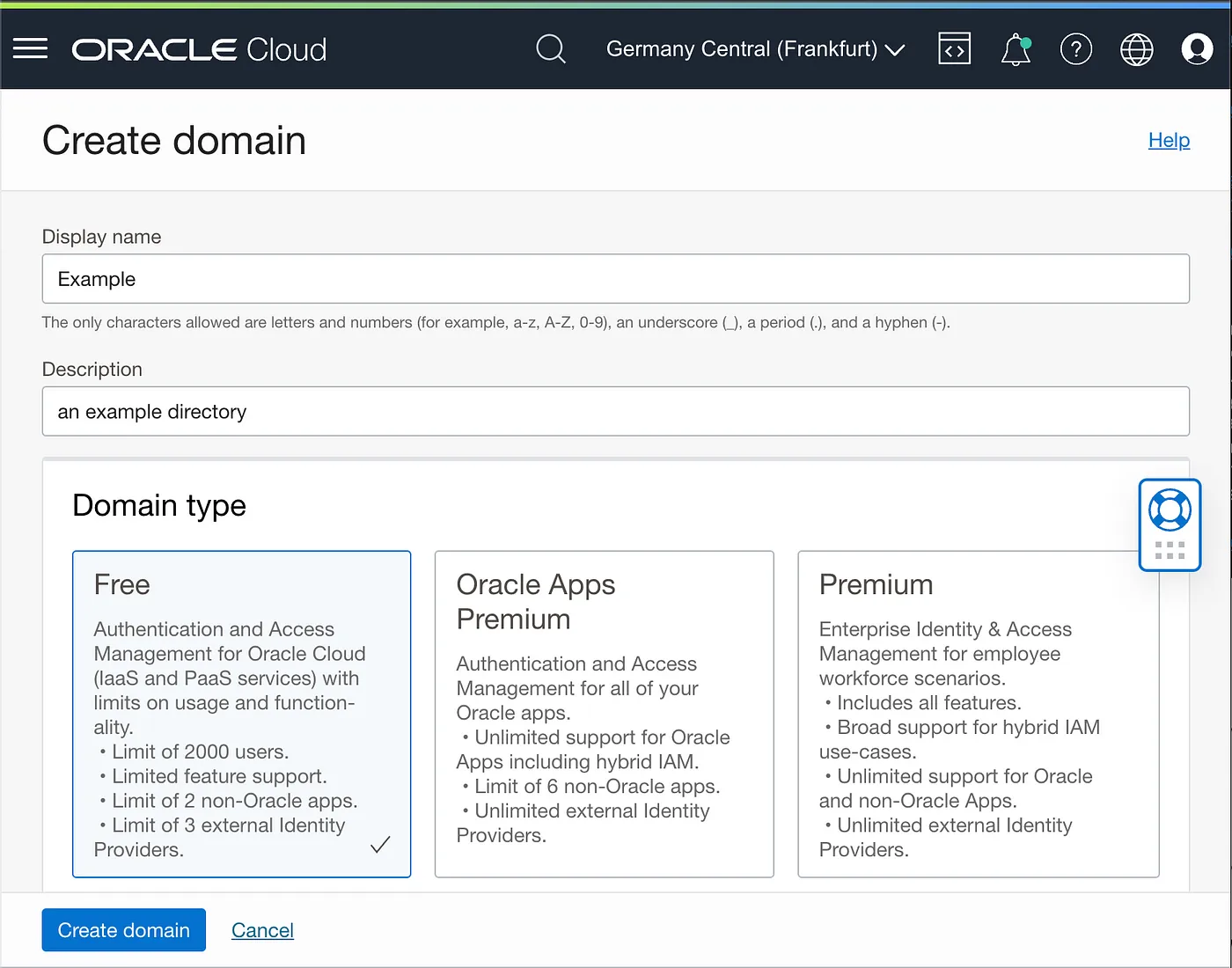1232x968 pixels.
Task: Open the notifications bell icon
Action: [x=1016, y=49]
